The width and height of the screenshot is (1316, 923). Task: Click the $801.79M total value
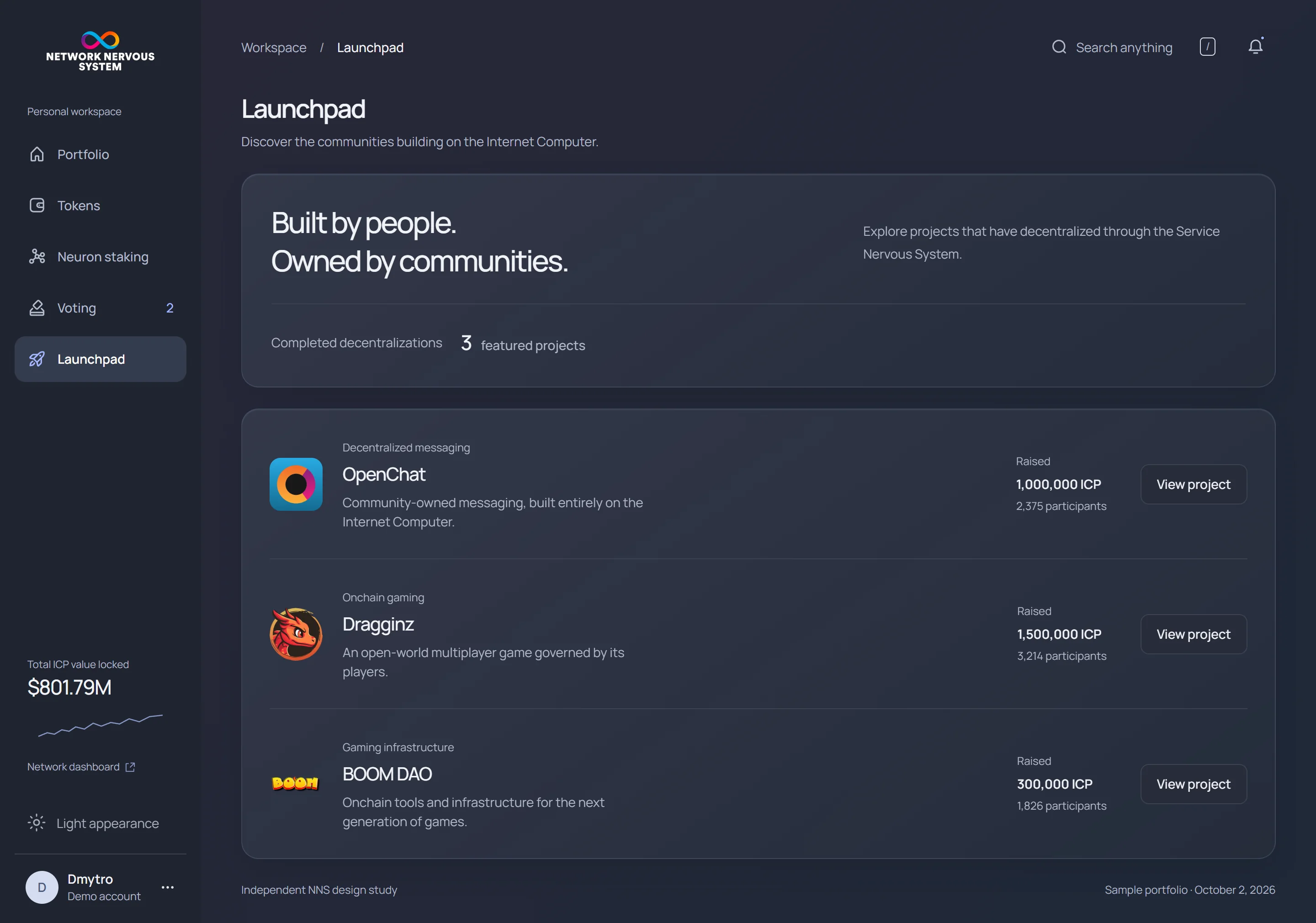(69, 687)
